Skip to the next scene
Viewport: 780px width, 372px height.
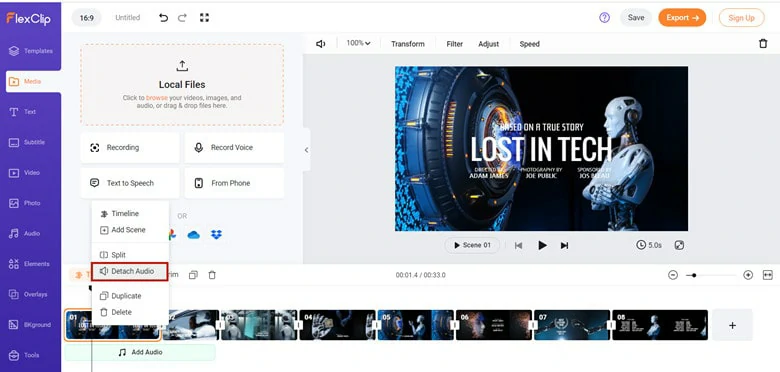(564, 245)
